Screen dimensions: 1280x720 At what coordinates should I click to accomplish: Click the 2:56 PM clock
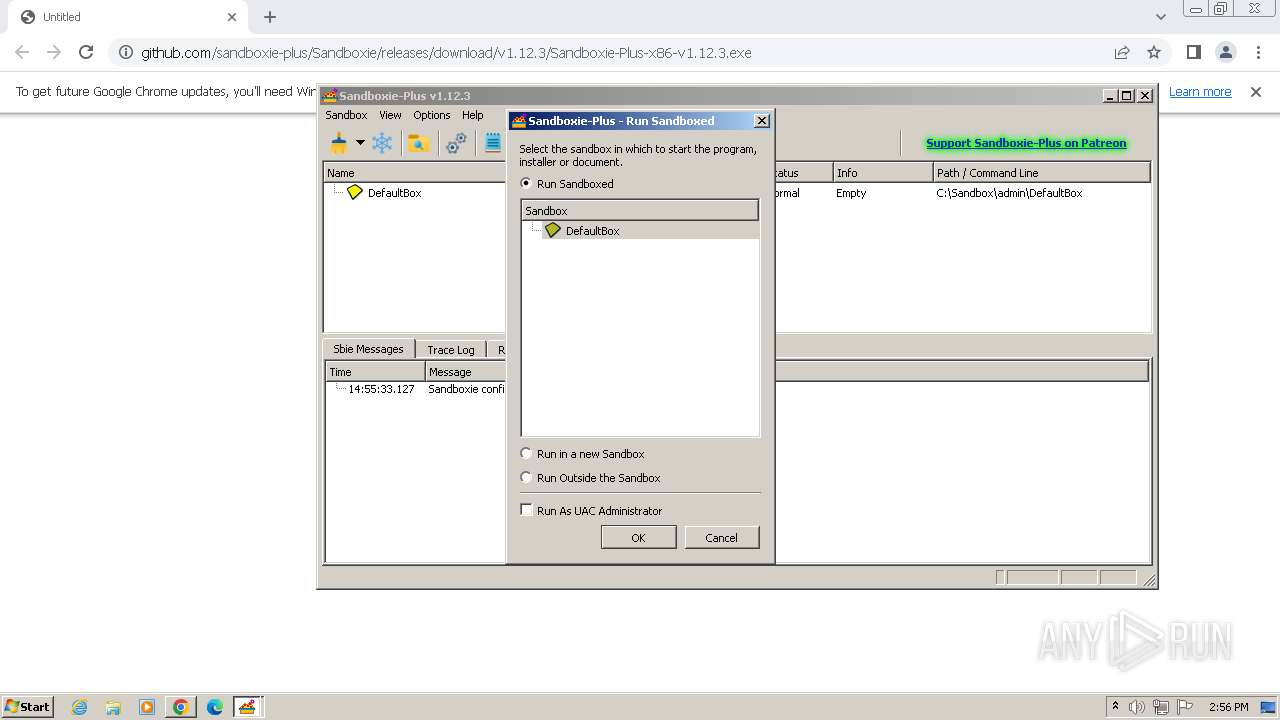(1228, 707)
